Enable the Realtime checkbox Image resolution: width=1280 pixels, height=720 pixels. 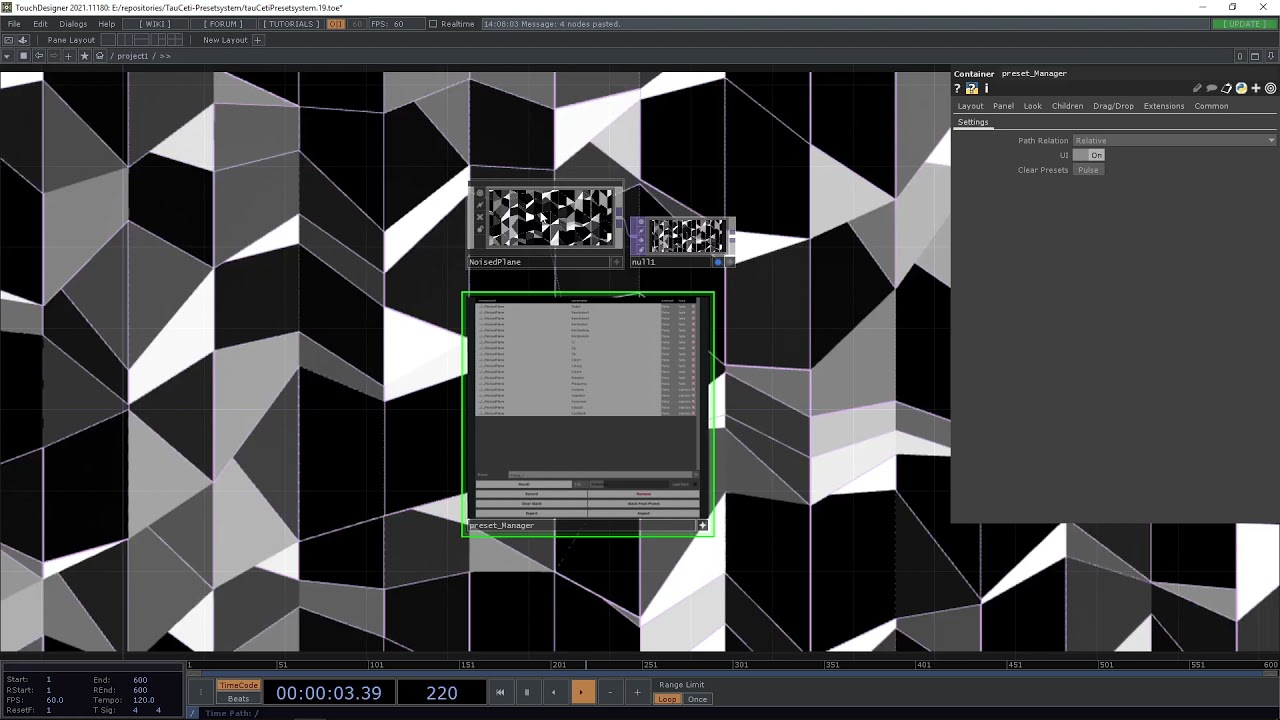(x=433, y=24)
